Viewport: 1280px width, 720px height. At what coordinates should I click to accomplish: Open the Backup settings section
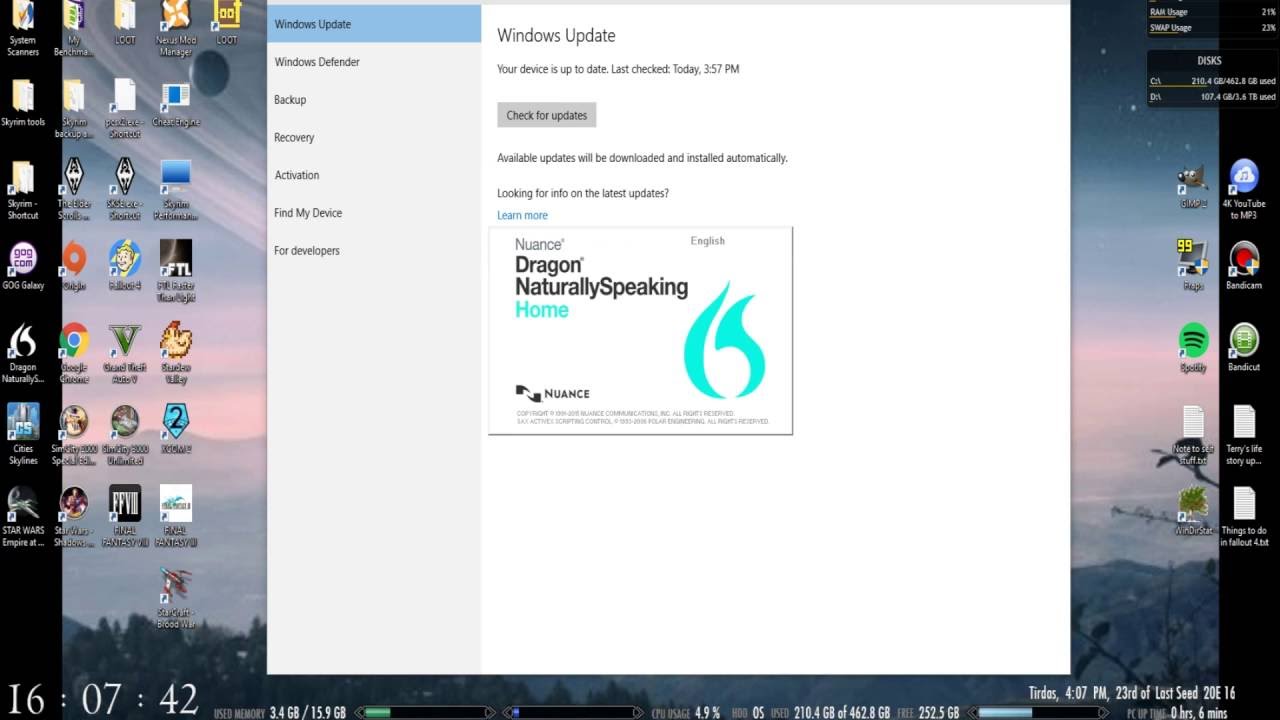(x=374, y=100)
